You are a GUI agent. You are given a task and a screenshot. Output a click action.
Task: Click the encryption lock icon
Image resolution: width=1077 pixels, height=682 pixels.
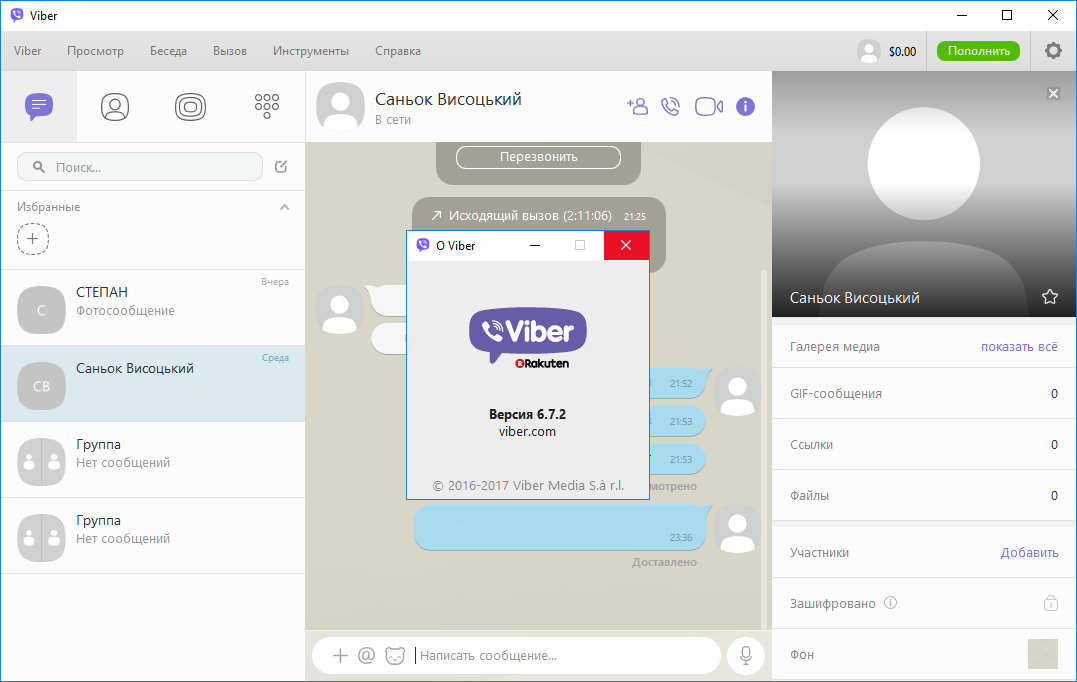[x=1051, y=603]
